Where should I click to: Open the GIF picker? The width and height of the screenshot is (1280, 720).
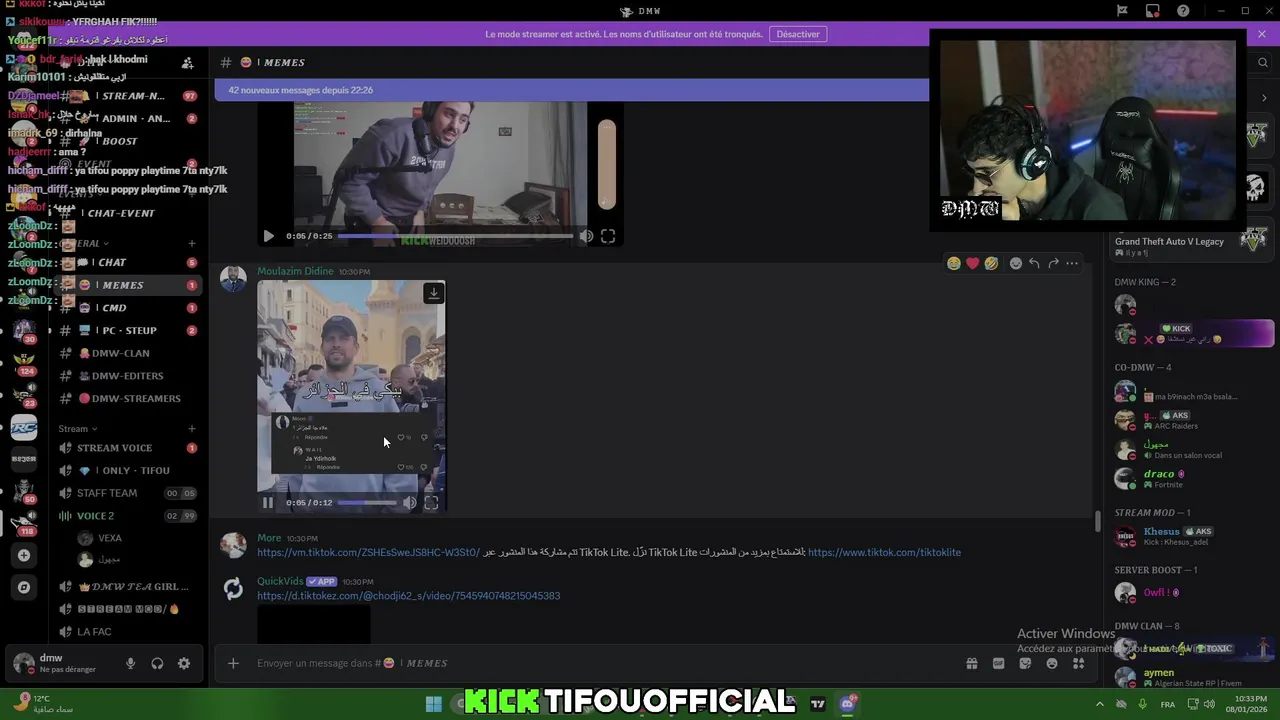pyautogui.click(x=998, y=663)
